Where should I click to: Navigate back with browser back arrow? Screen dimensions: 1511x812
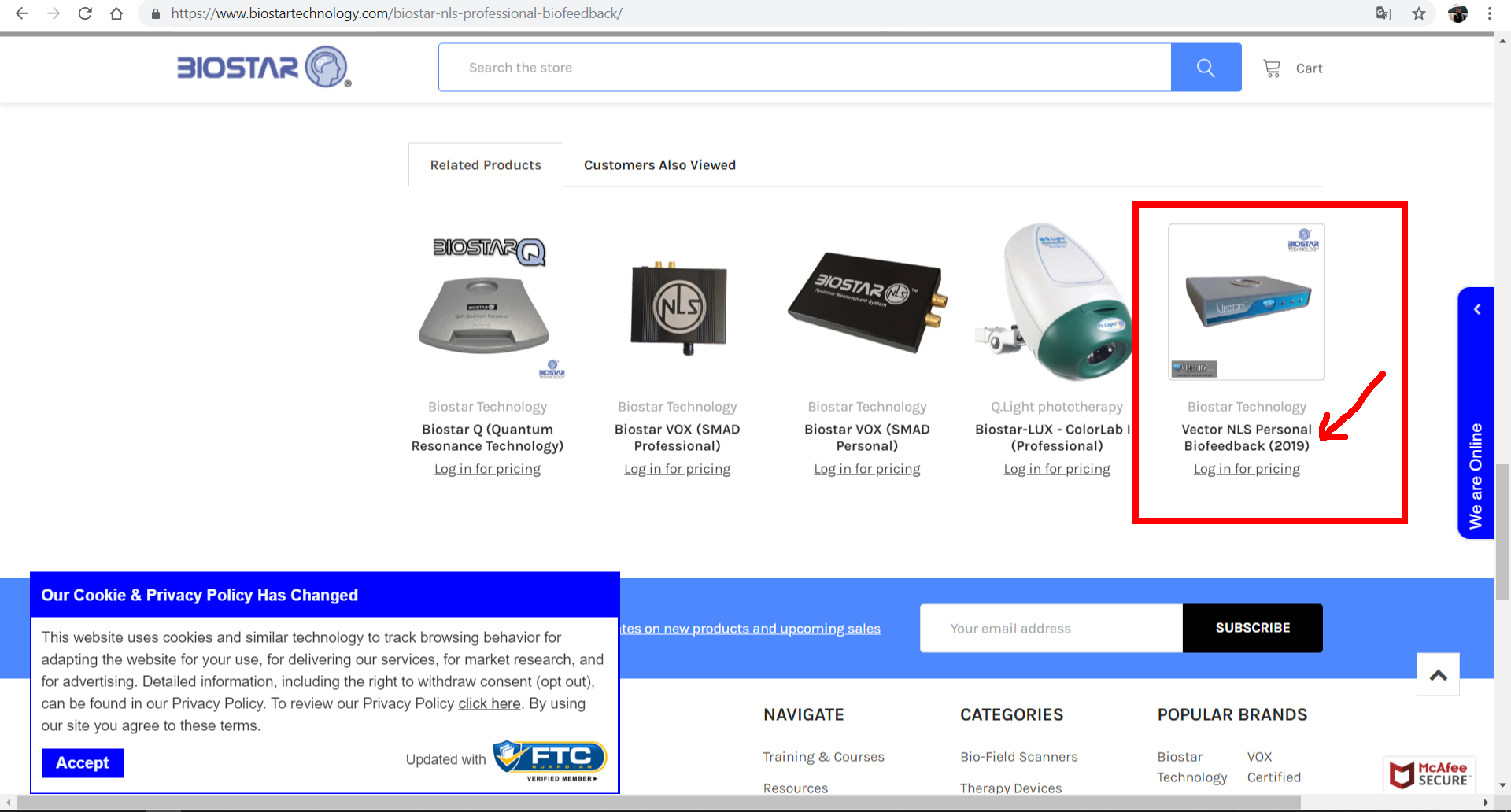tap(22, 13)
